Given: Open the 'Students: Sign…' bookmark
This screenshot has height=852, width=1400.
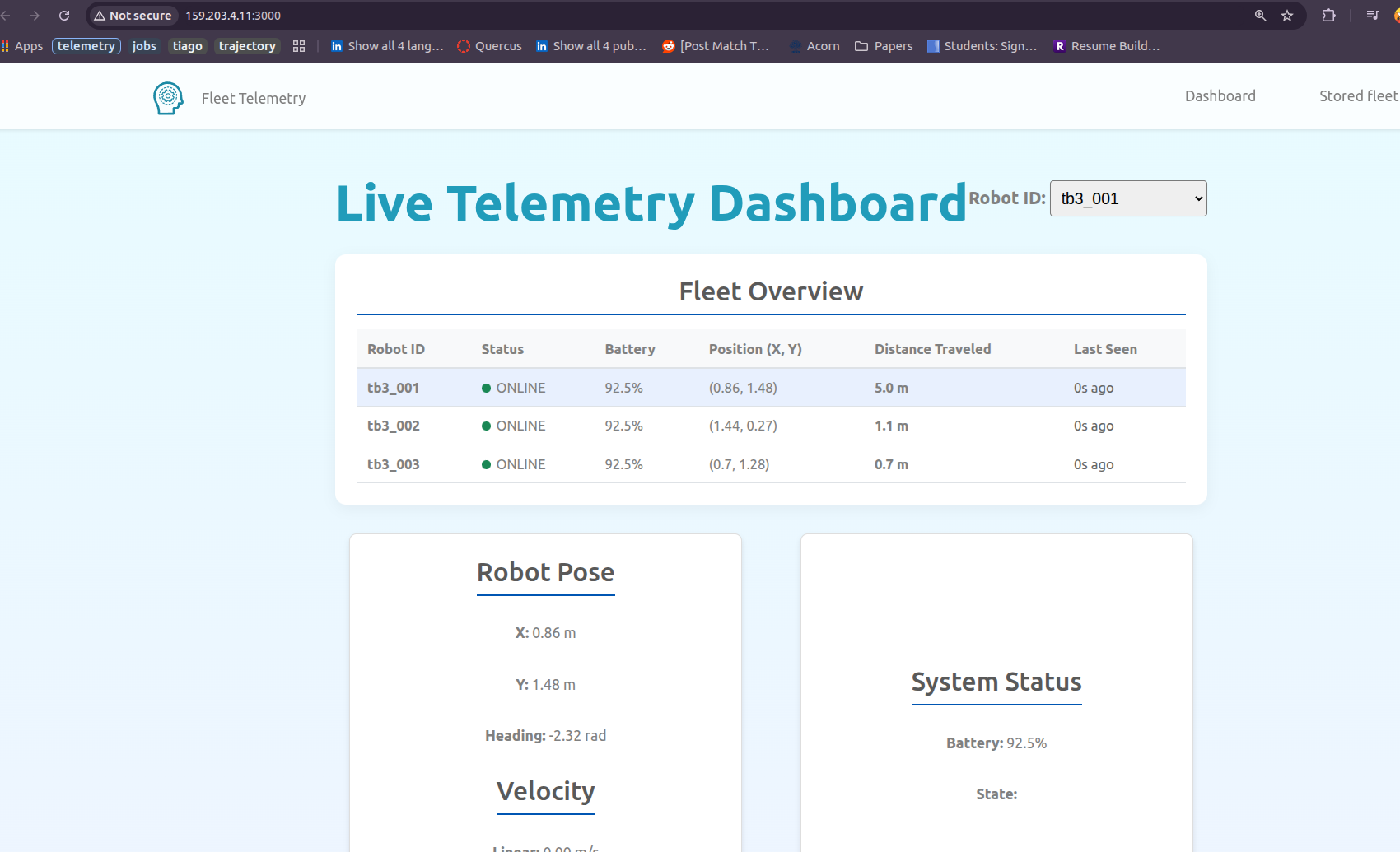Looking at the screenshot, I should (982, 46).
